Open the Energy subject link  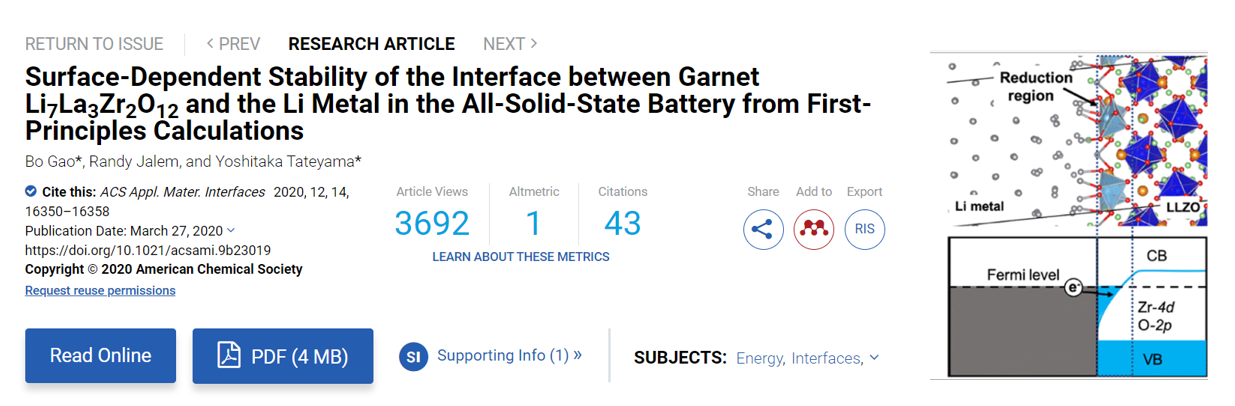[x=761, y=358]
